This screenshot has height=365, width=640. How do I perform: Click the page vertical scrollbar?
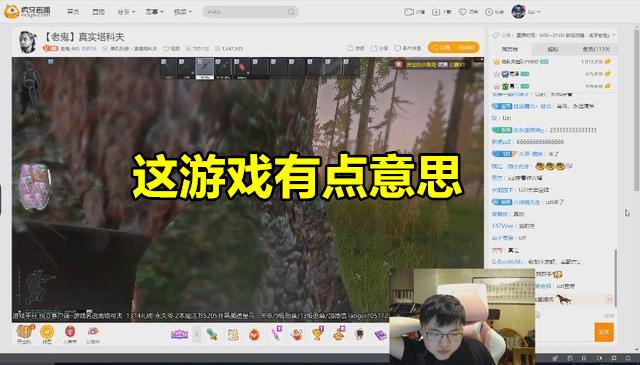pyautogui.click(x=637, y=109)
